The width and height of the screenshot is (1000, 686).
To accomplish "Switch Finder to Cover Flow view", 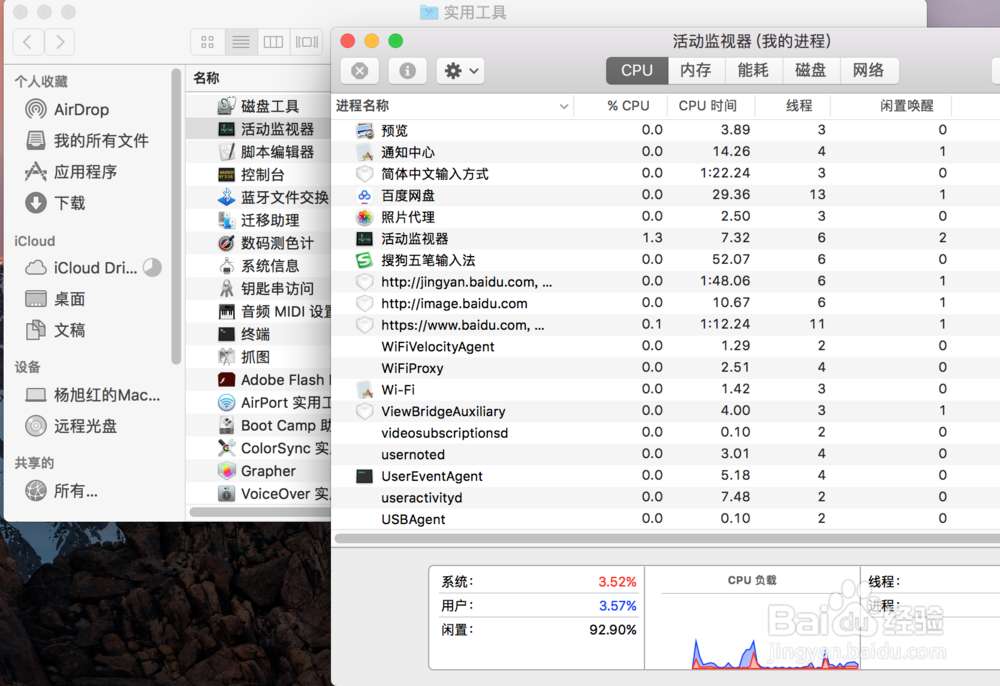I will coord(307,42).
